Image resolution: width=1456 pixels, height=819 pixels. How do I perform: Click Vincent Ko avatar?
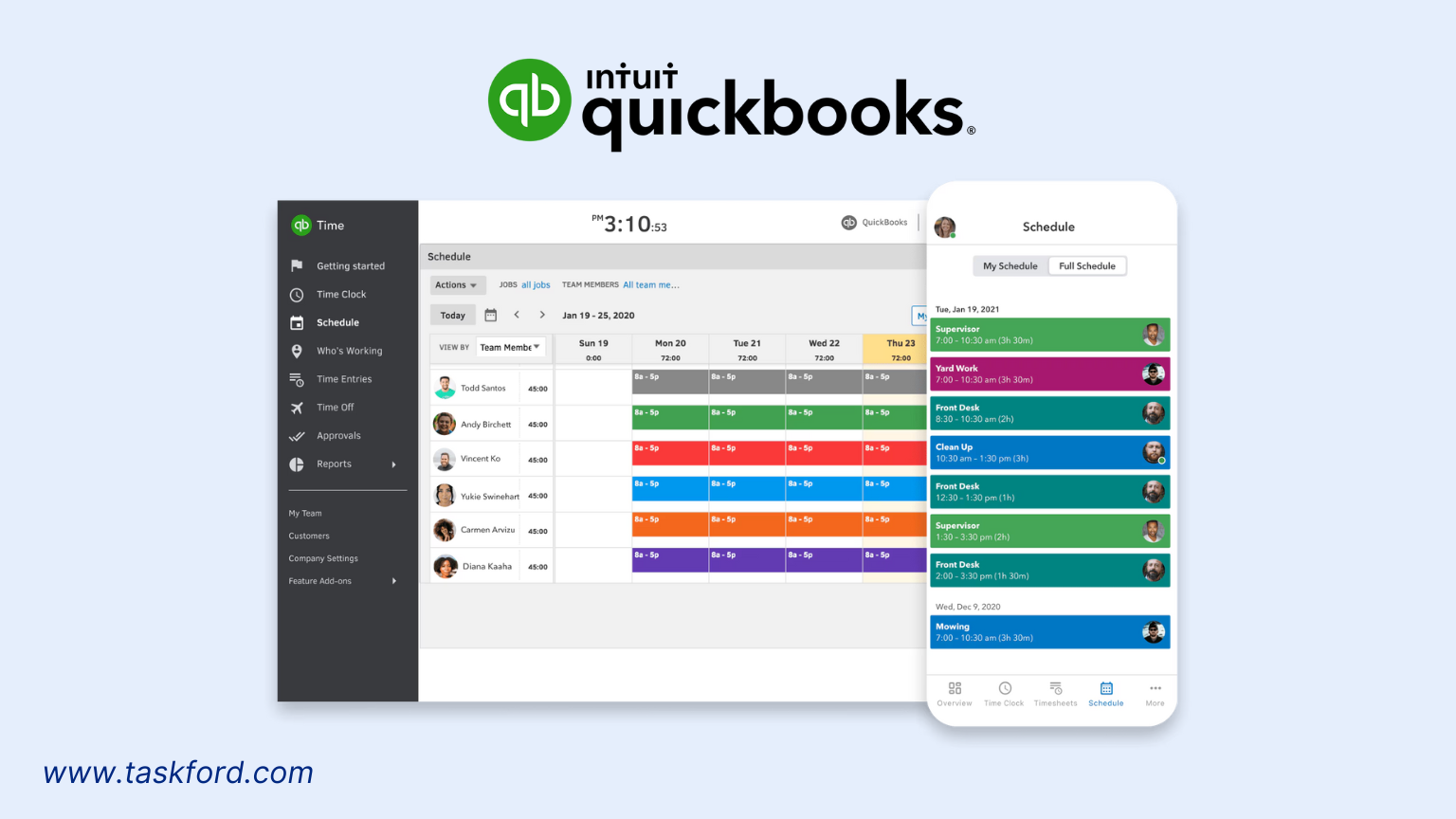[x=445, y=460]
